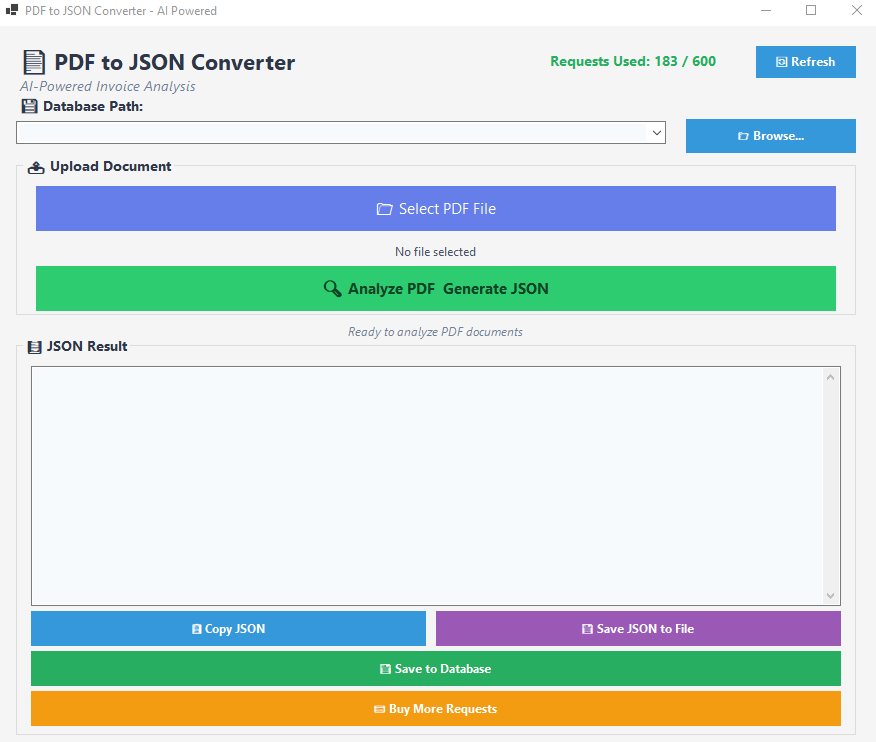Click the document icon beside the converter title
Viewport: 876px width, 742px height.
click(34, 63)
